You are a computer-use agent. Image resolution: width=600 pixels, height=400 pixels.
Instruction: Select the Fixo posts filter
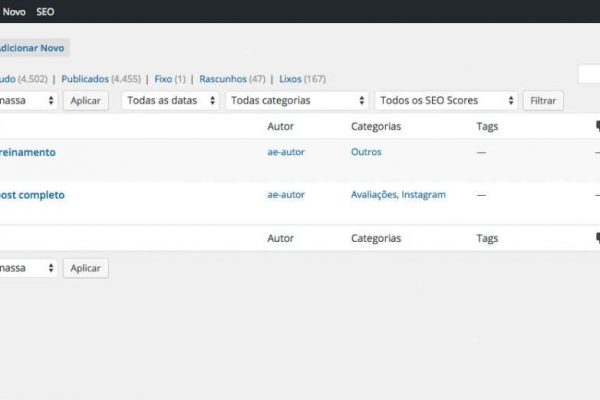tap(163, 79)
